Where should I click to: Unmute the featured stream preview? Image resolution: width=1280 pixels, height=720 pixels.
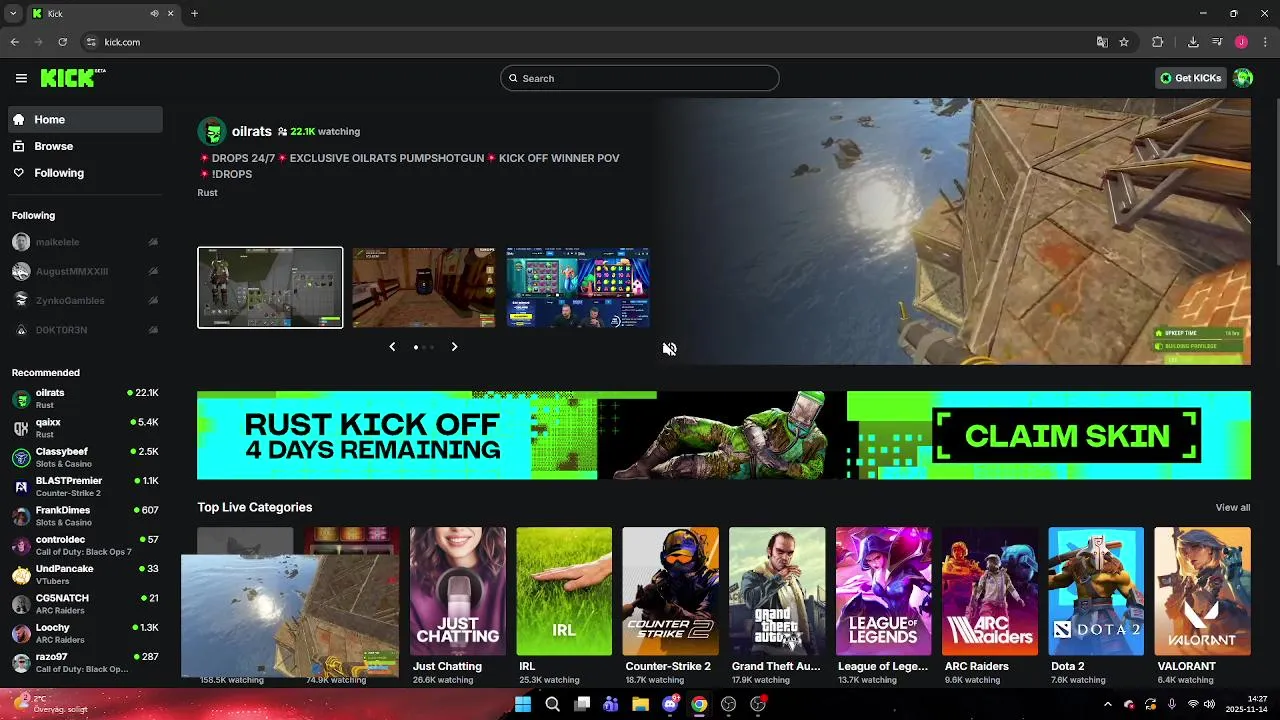pyautogui.click(x=669, y=348)
